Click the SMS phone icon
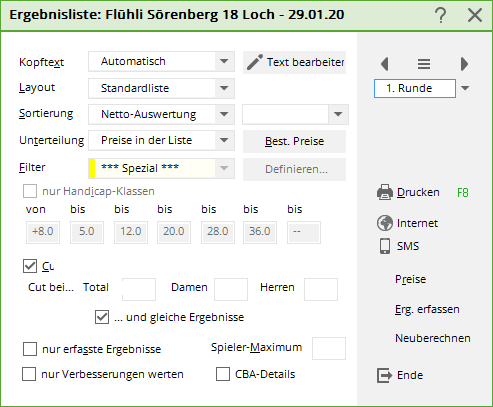The width and height of the screenshot is (493, 407). [385, 246]
